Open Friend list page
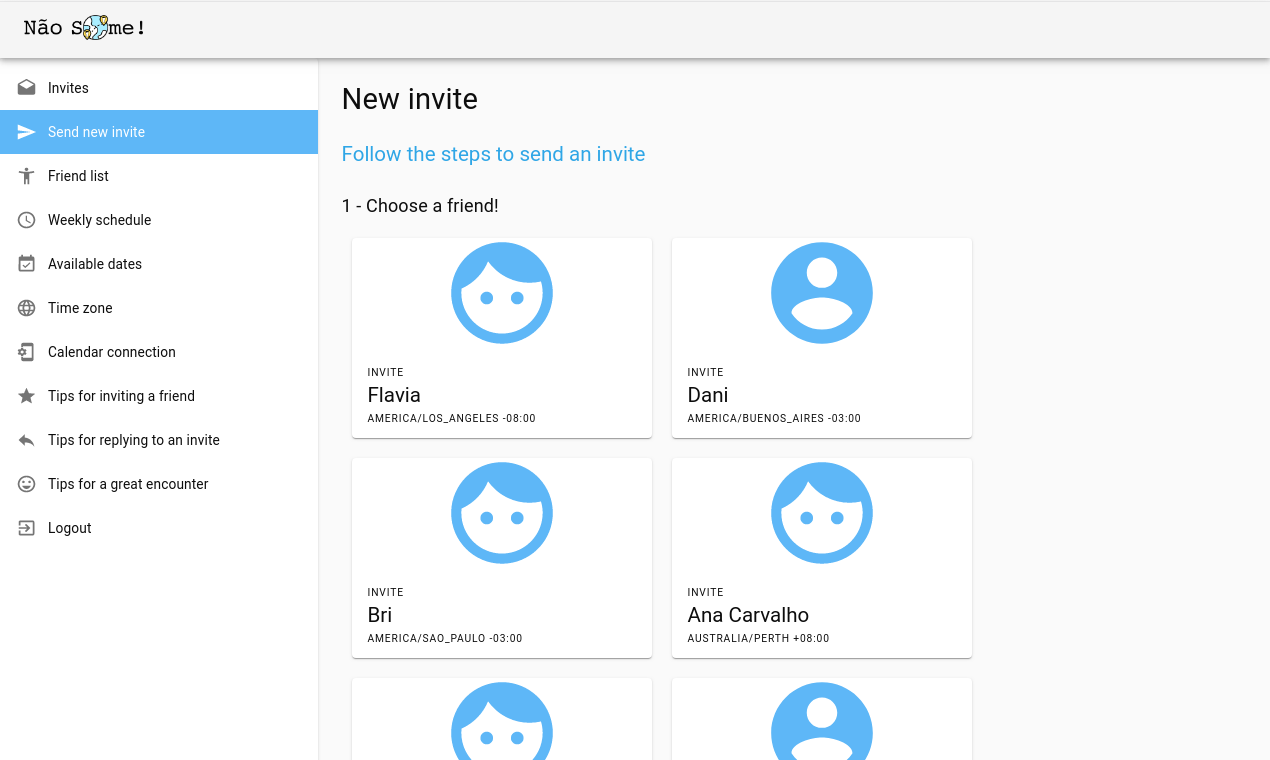 pos(159,176)
